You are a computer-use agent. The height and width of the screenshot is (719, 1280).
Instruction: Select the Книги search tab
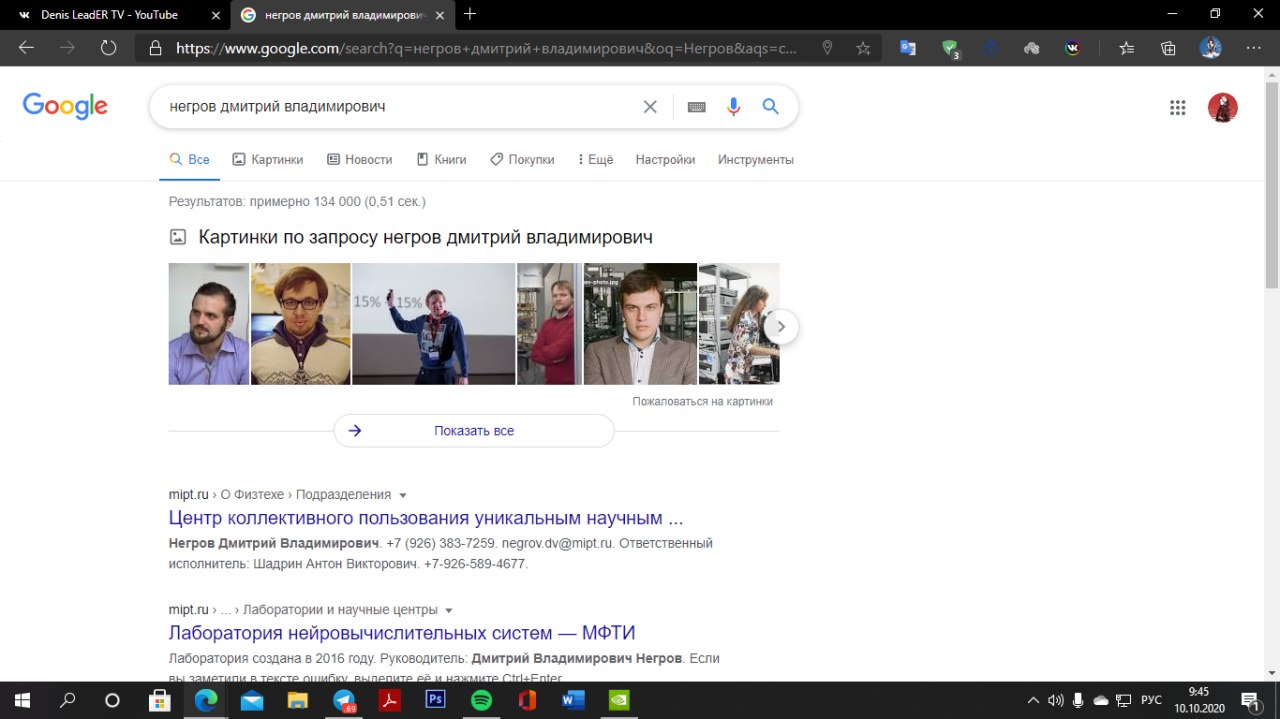[441, 159]
